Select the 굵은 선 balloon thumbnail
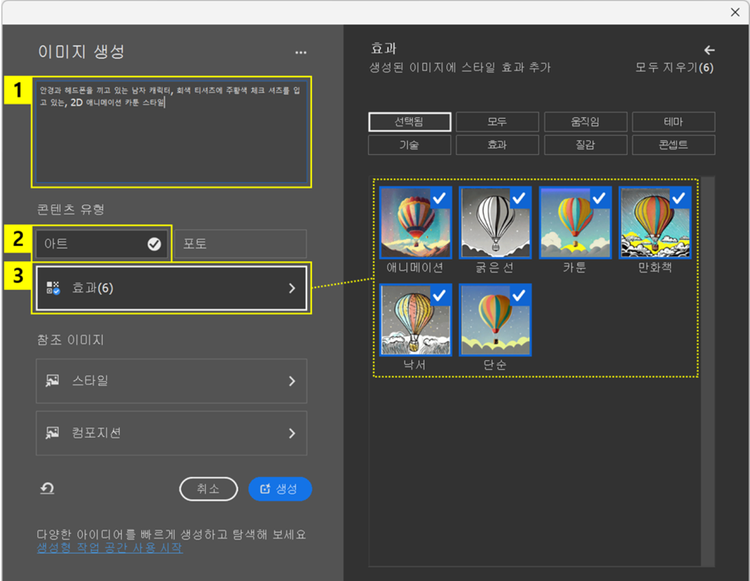Image resolution: width=750 pixels, height=581 pixels. (495, 223)
